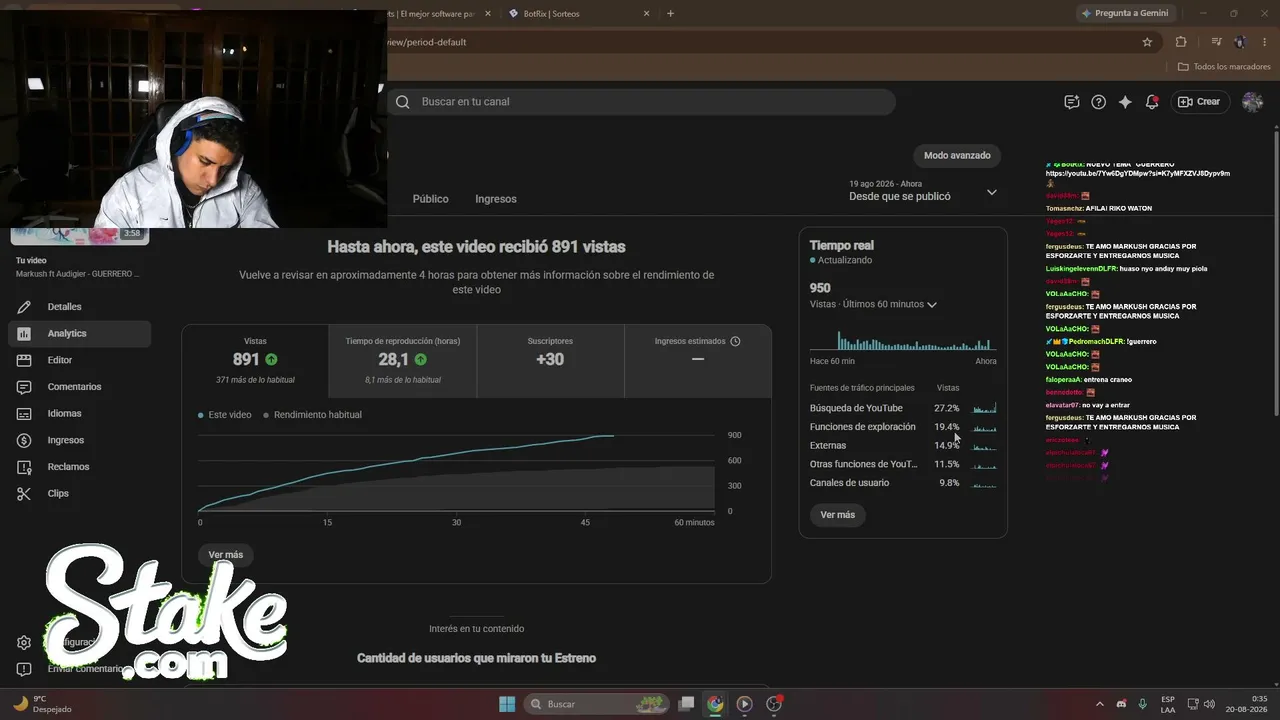Screen dimensions: 1280x720
Task: Switch to the Público tab
Action: [x=431, y=199]
